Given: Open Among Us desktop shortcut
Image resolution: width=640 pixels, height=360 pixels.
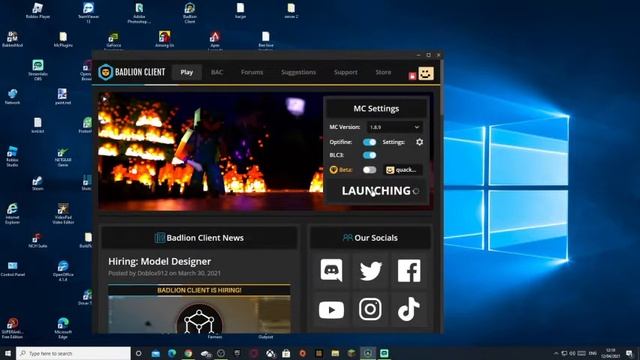Looking at the screenshot, I should (164, 40).
